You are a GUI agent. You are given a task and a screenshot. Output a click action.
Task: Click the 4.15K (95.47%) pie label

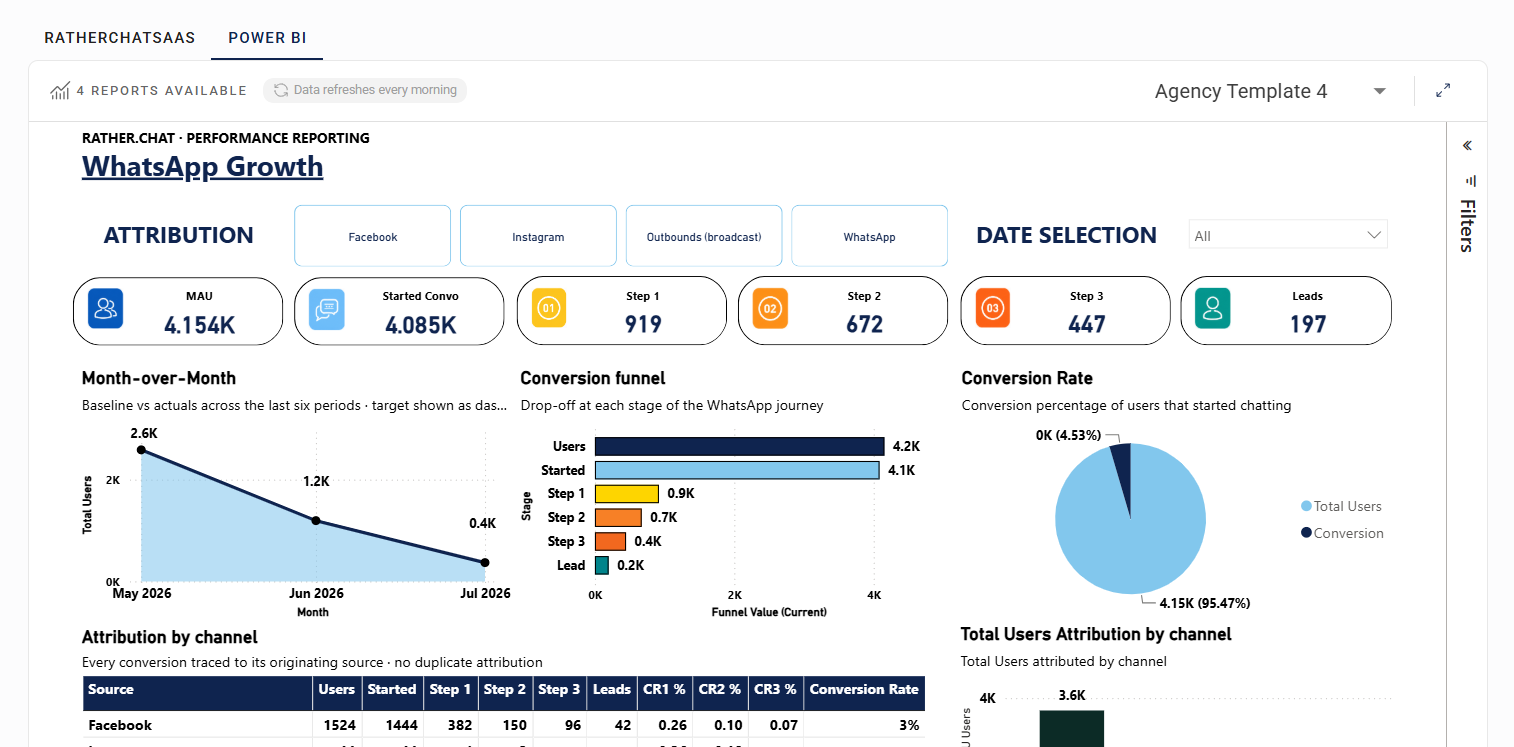[x=1205, y=603]
